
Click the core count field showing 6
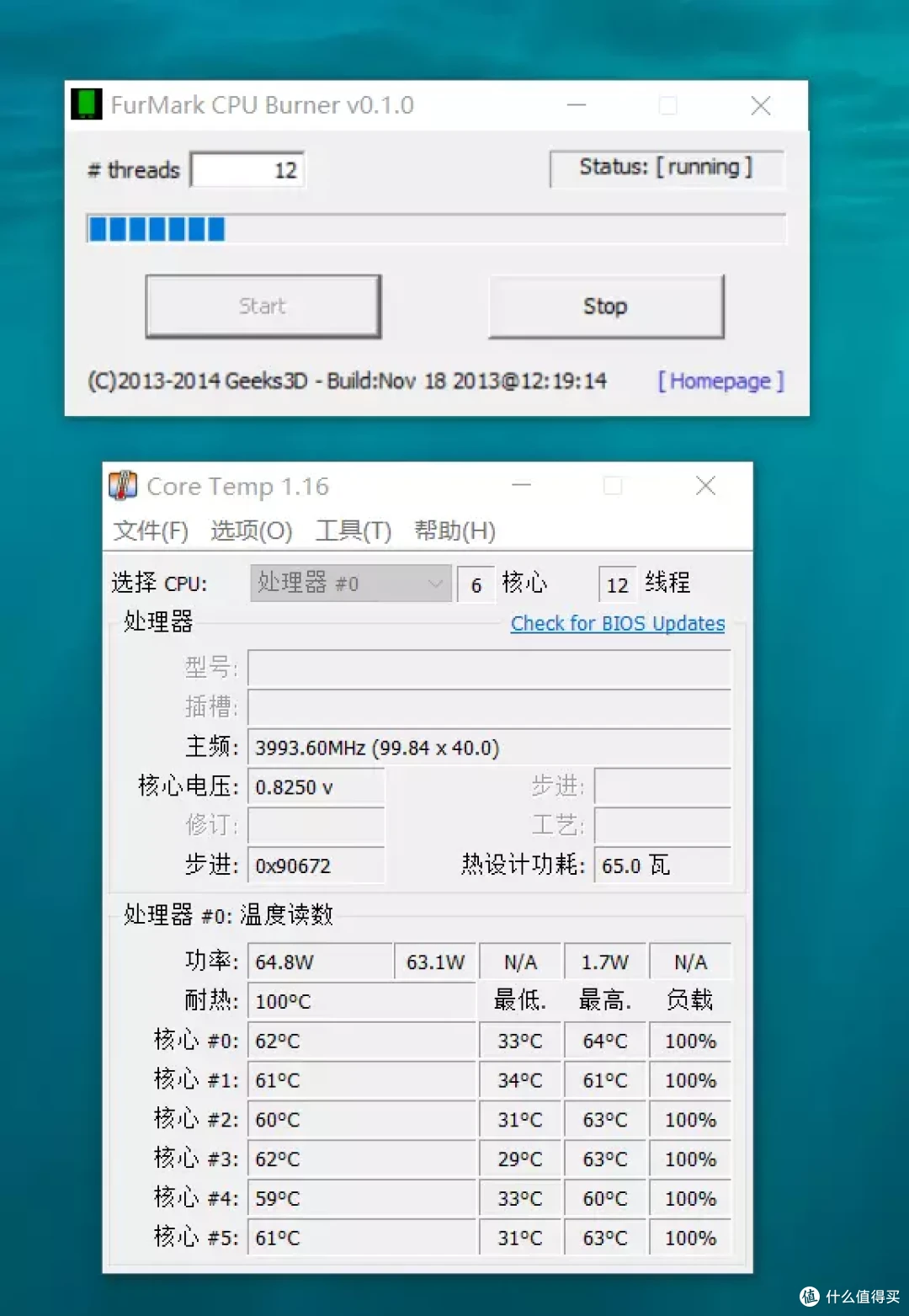[476, 584]
